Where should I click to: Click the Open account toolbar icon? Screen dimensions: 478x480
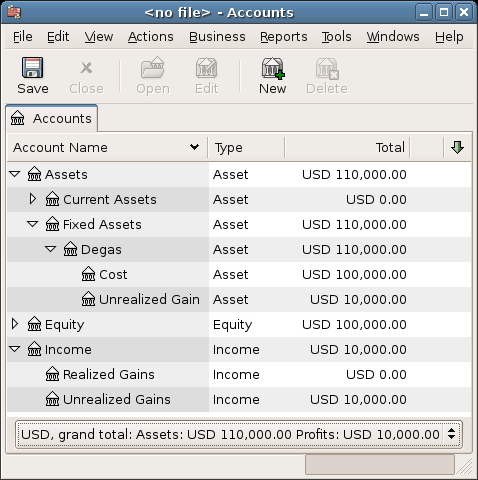153,68
